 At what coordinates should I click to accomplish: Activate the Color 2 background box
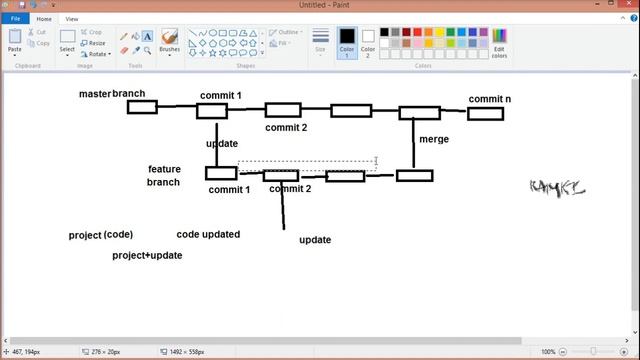point(368,43)
